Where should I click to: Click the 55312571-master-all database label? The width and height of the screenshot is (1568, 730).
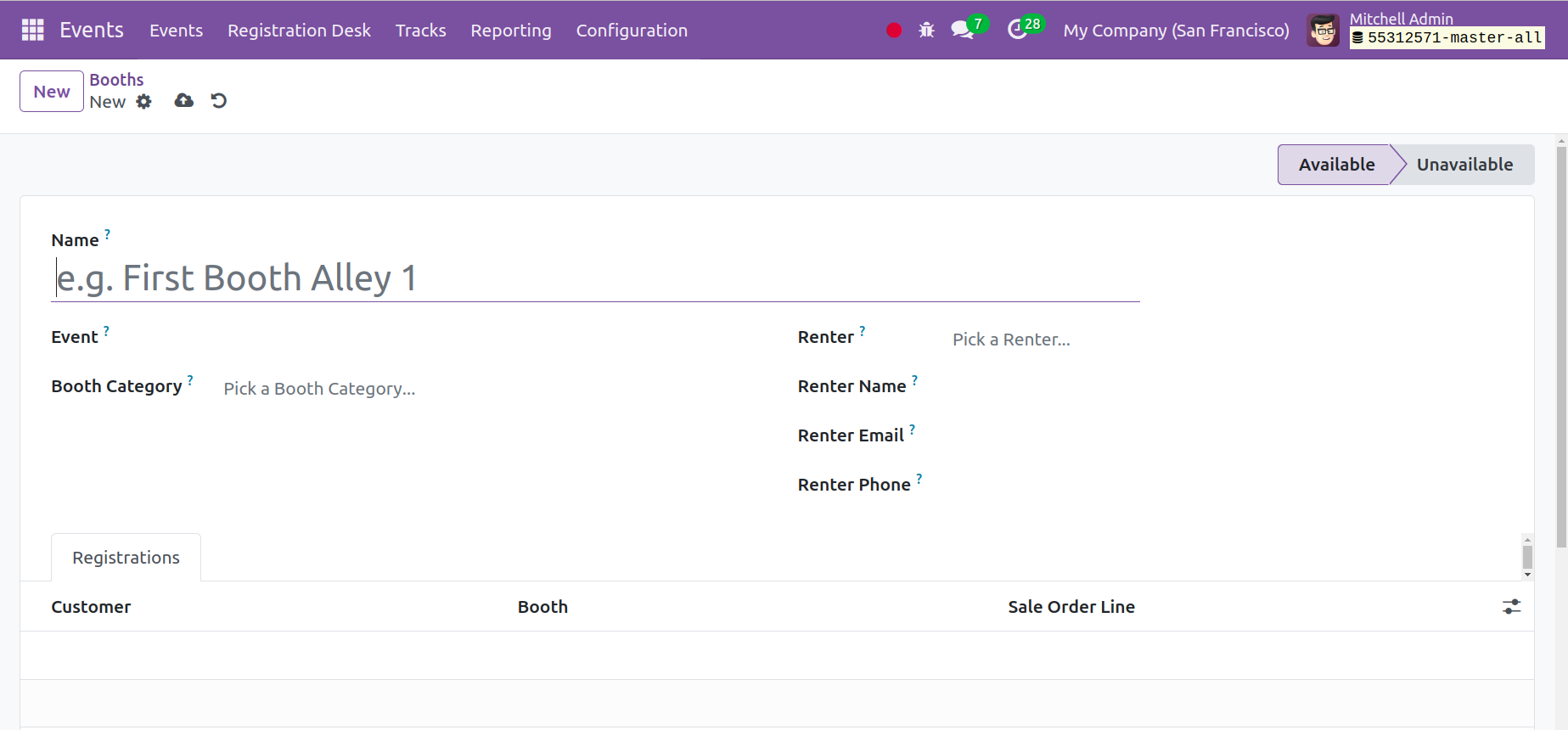pos(1447,38)
